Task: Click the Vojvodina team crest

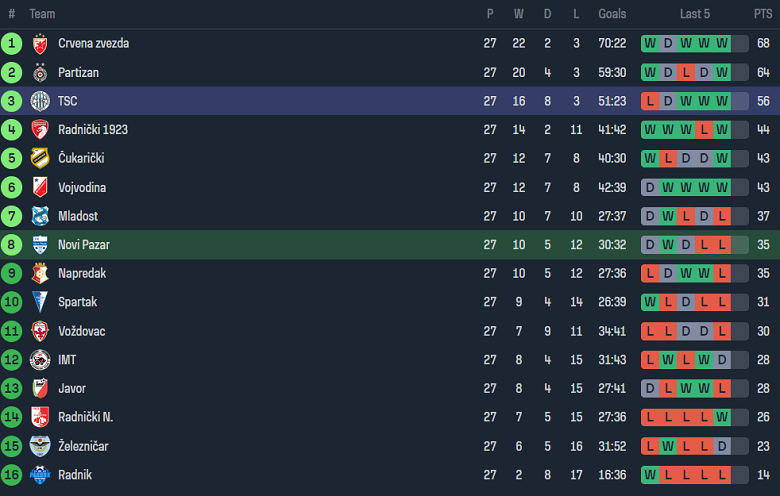Action: click(40, 188)
